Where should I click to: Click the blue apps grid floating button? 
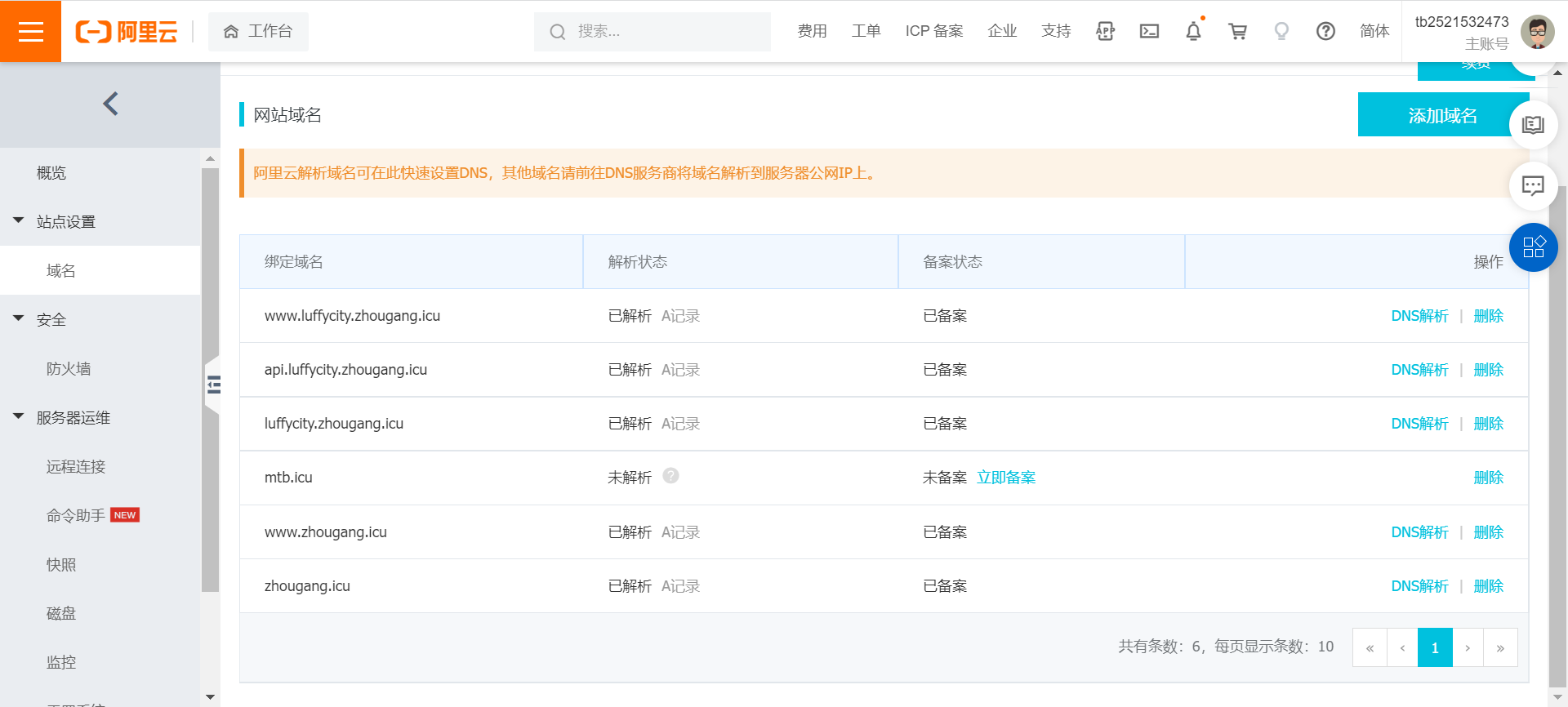(x=1533, y=247)
